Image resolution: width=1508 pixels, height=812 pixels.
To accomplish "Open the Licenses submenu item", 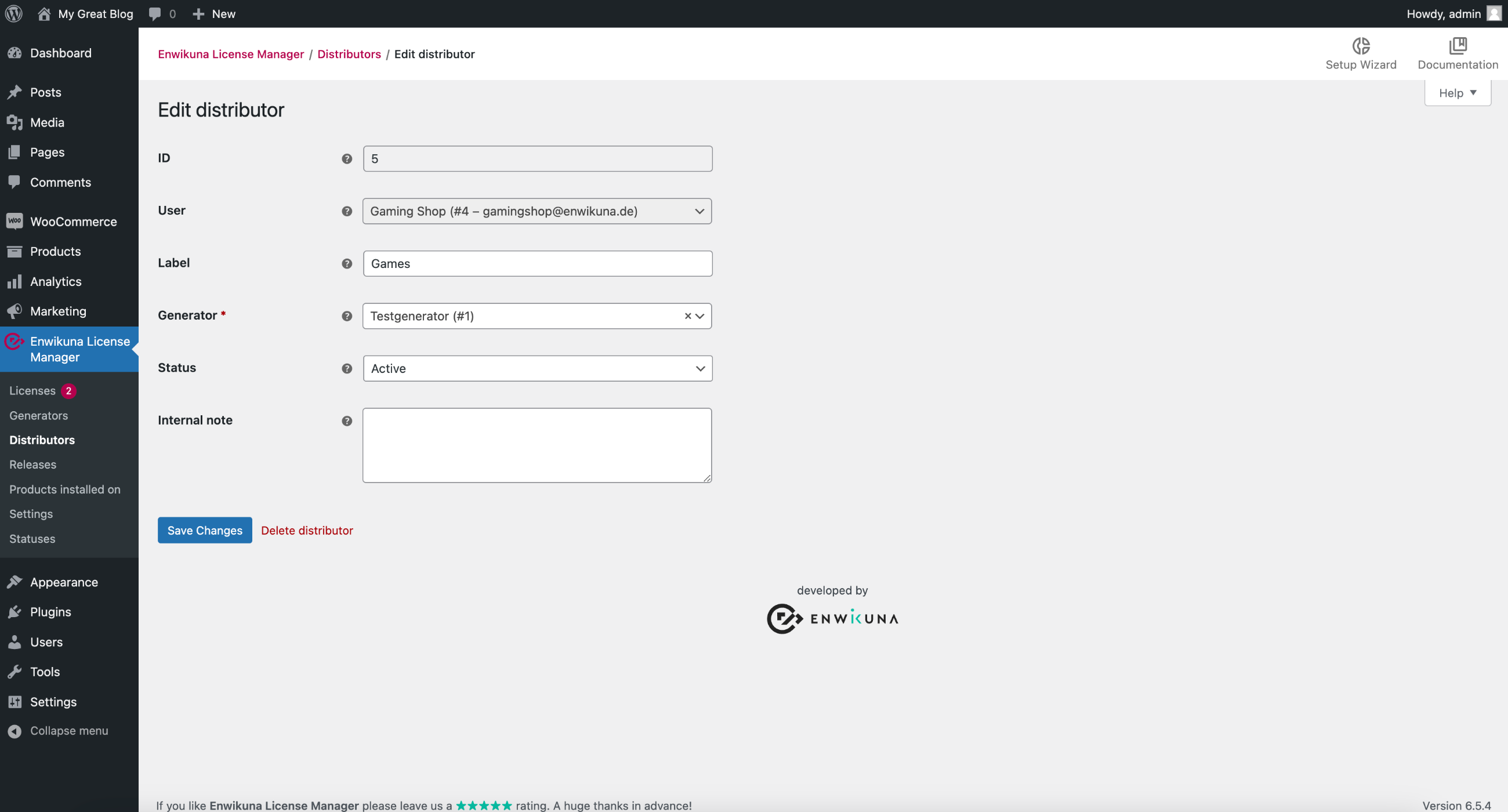I will coord(32,390).
